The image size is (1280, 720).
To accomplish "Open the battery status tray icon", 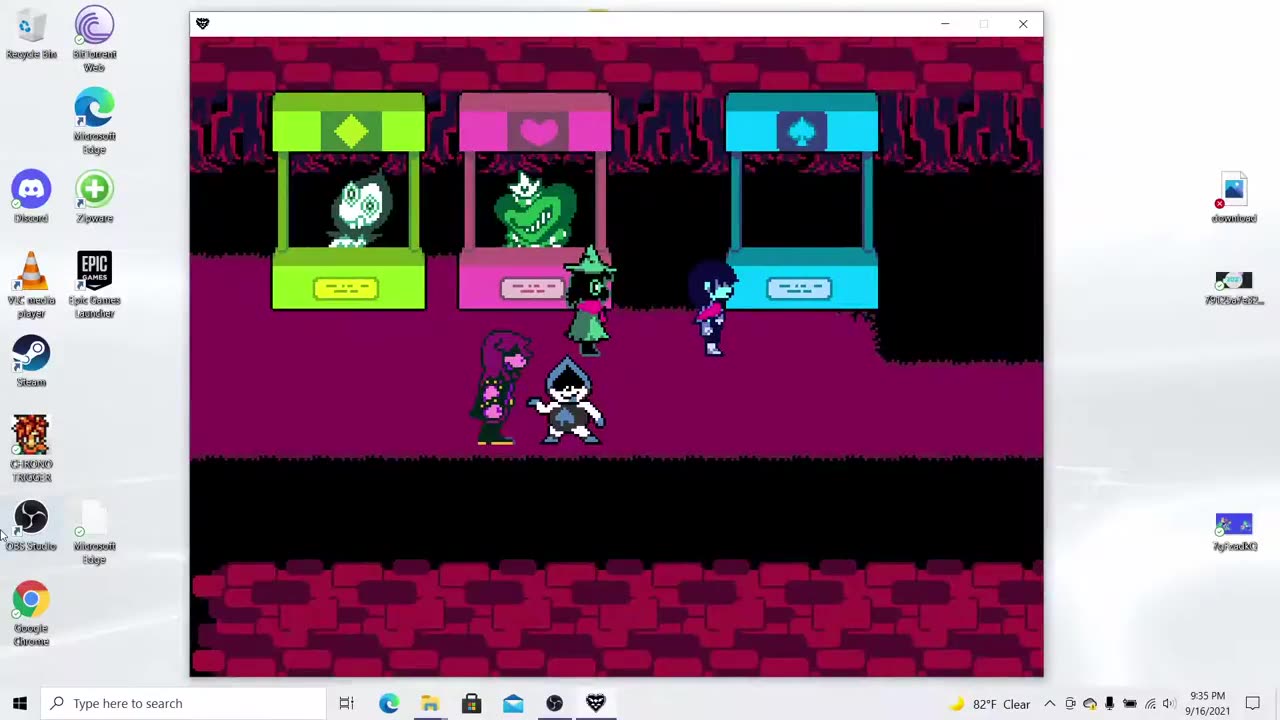I will click(1129, 704).
